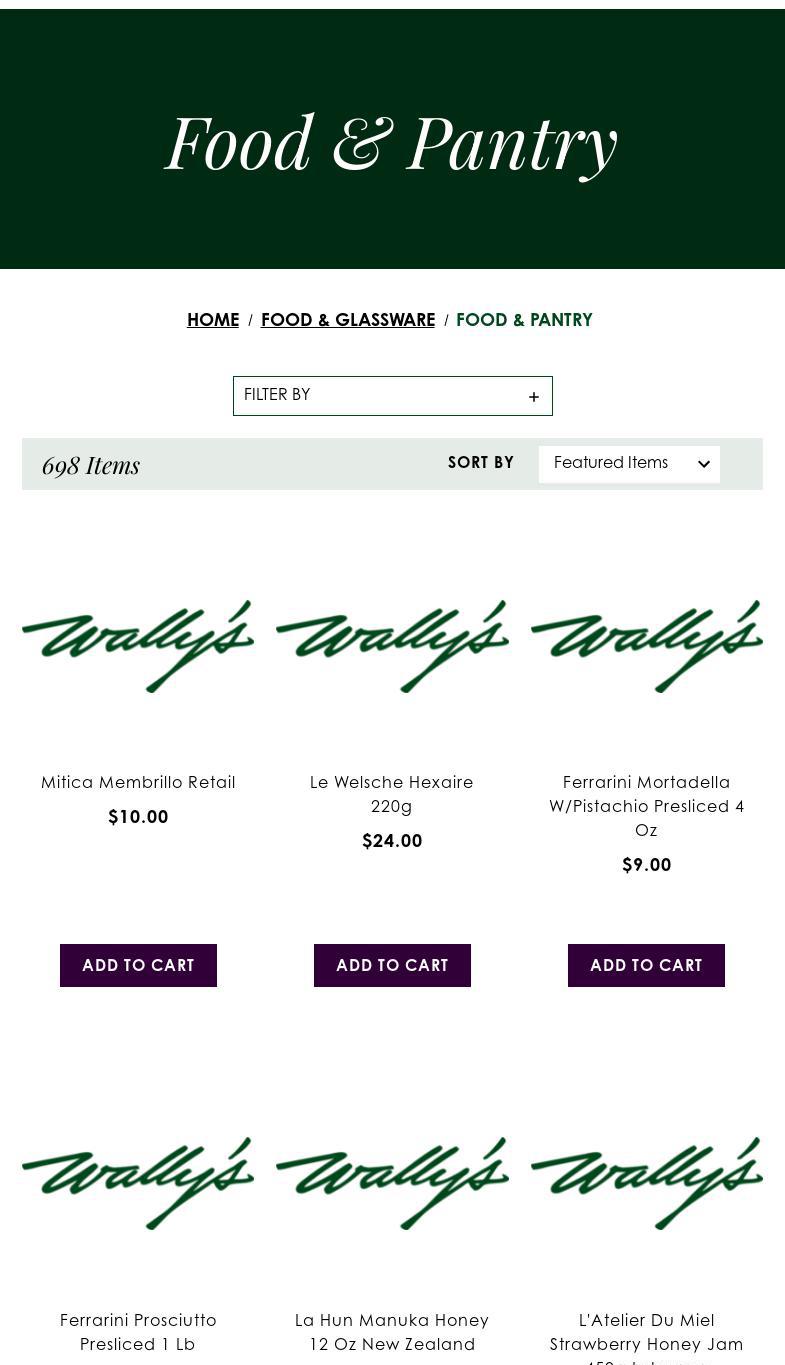785x1365 pixels.
Task: Click the Food & Pantry breadcrumb
Action: pos(524,321)
